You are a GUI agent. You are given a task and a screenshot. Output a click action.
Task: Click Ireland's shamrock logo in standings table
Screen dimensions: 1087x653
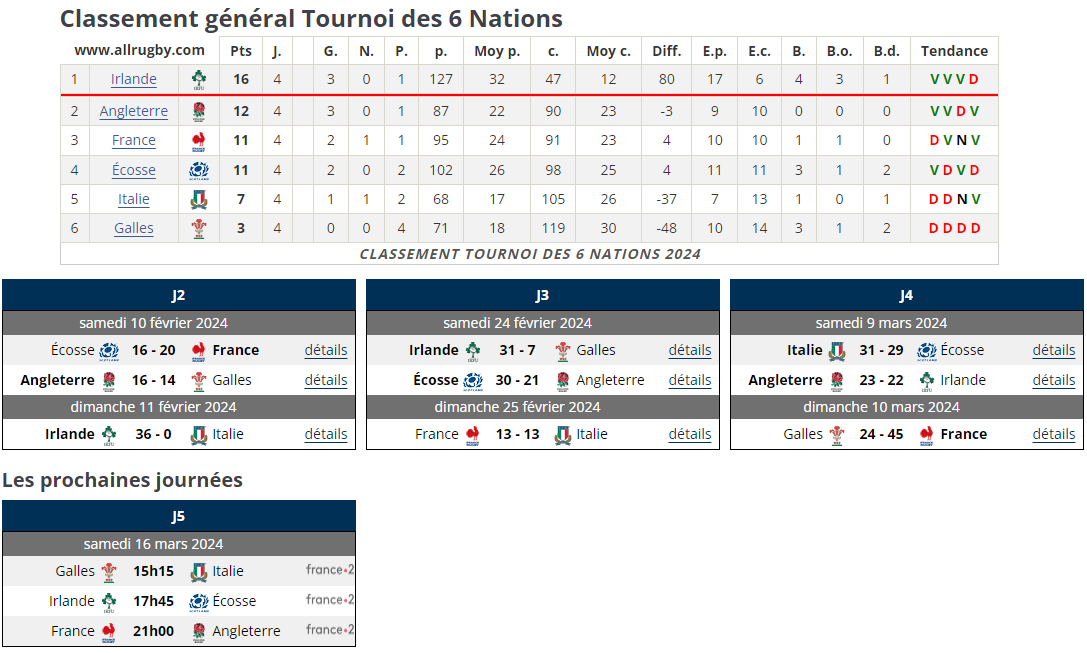[199, 80]
